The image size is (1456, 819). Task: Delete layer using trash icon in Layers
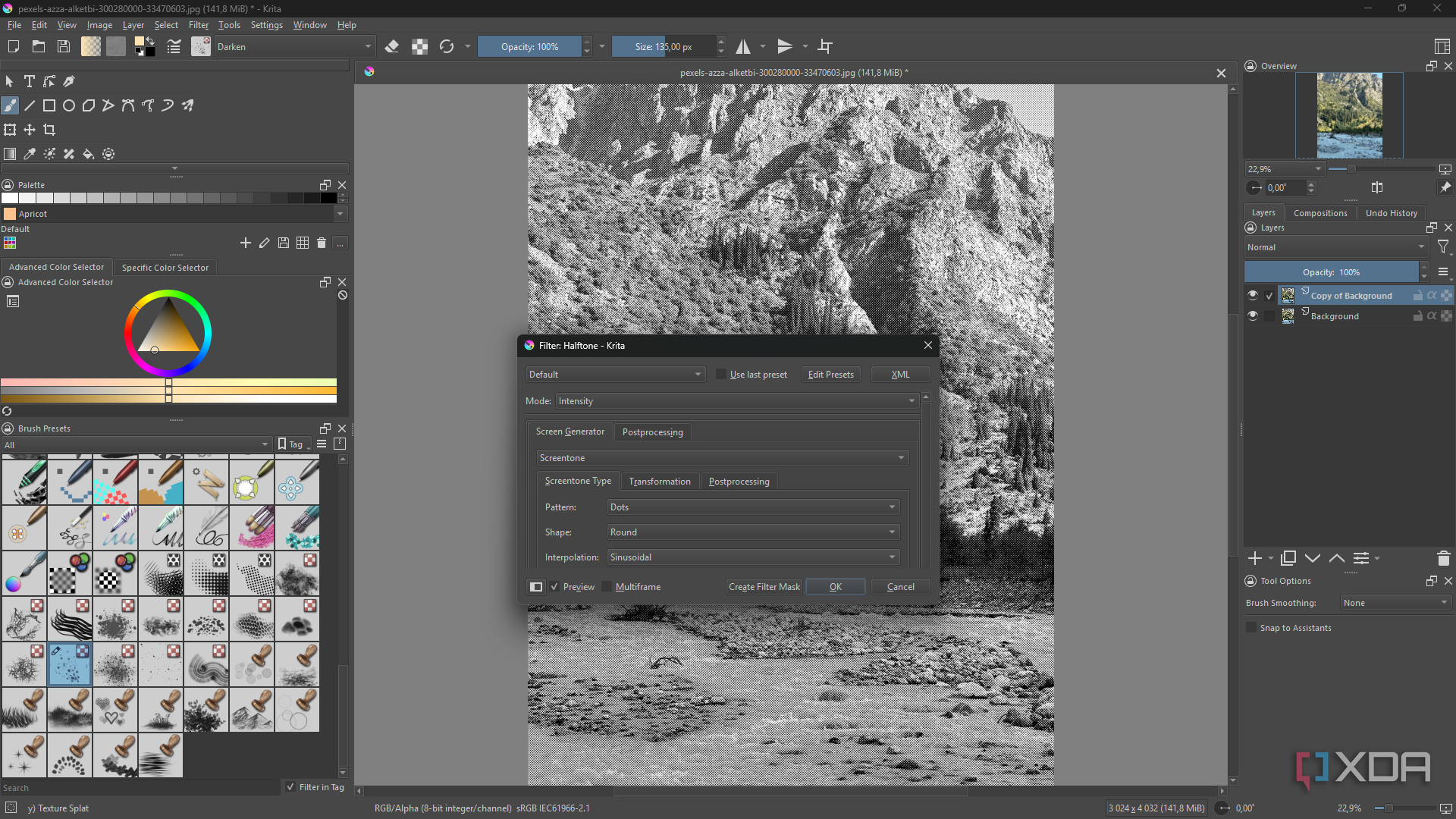(1443, 559)
